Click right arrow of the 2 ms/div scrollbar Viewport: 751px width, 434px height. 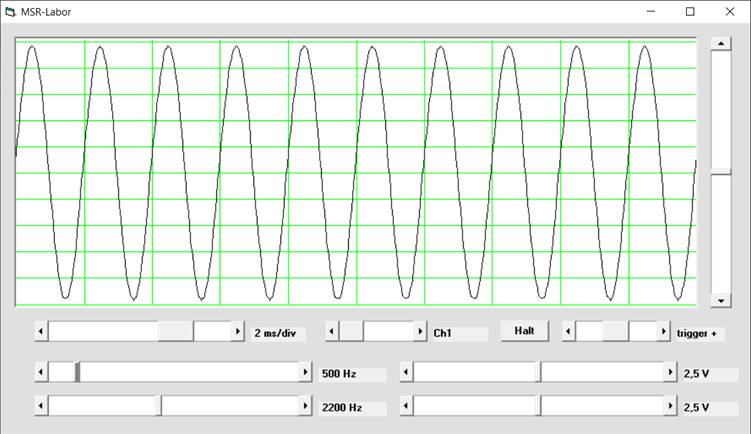237,331
